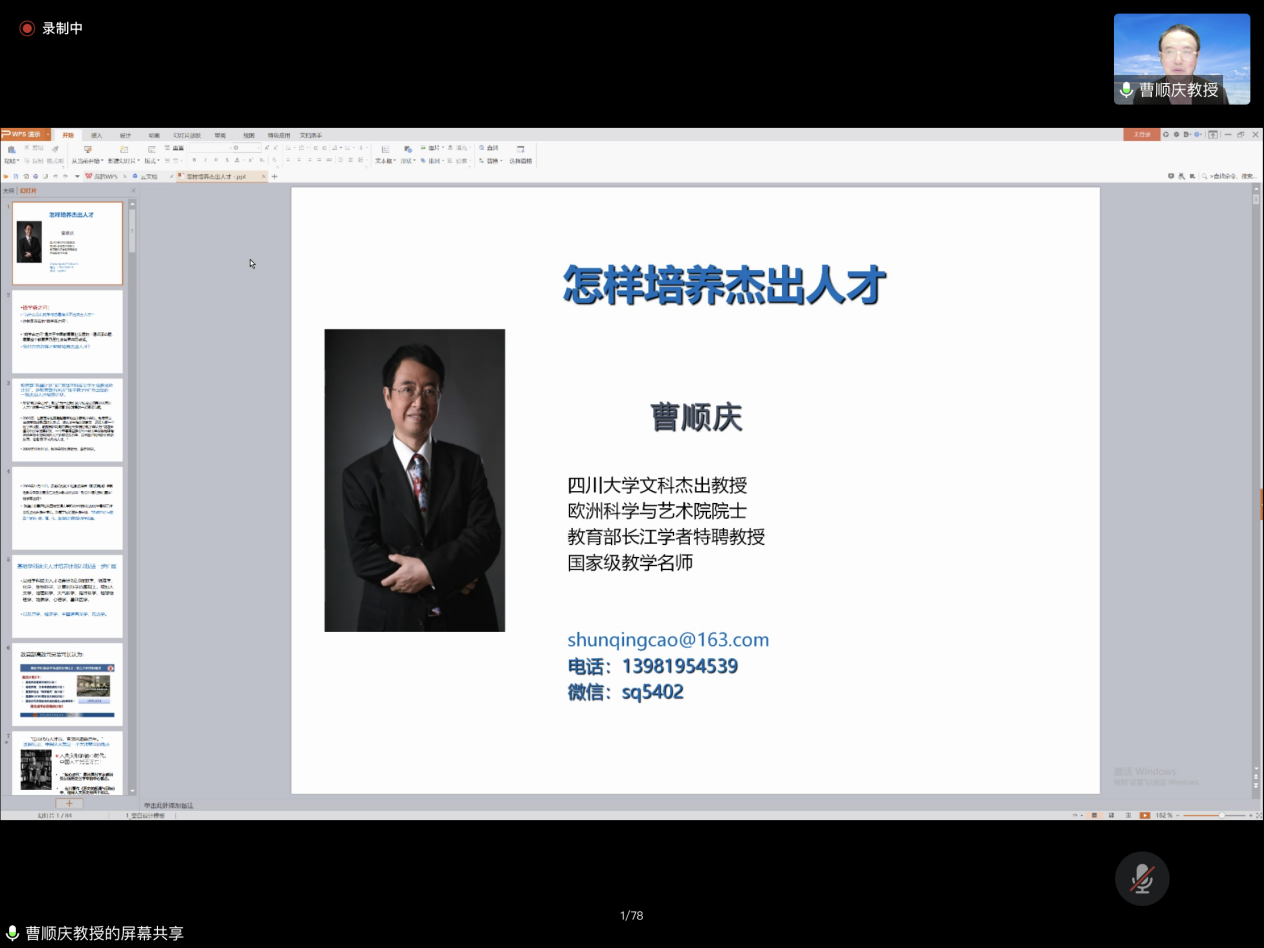Viewport: 1264px width, 948px height.
Task: Open a new document tab with plus icon
Action: tap(275, 176)
